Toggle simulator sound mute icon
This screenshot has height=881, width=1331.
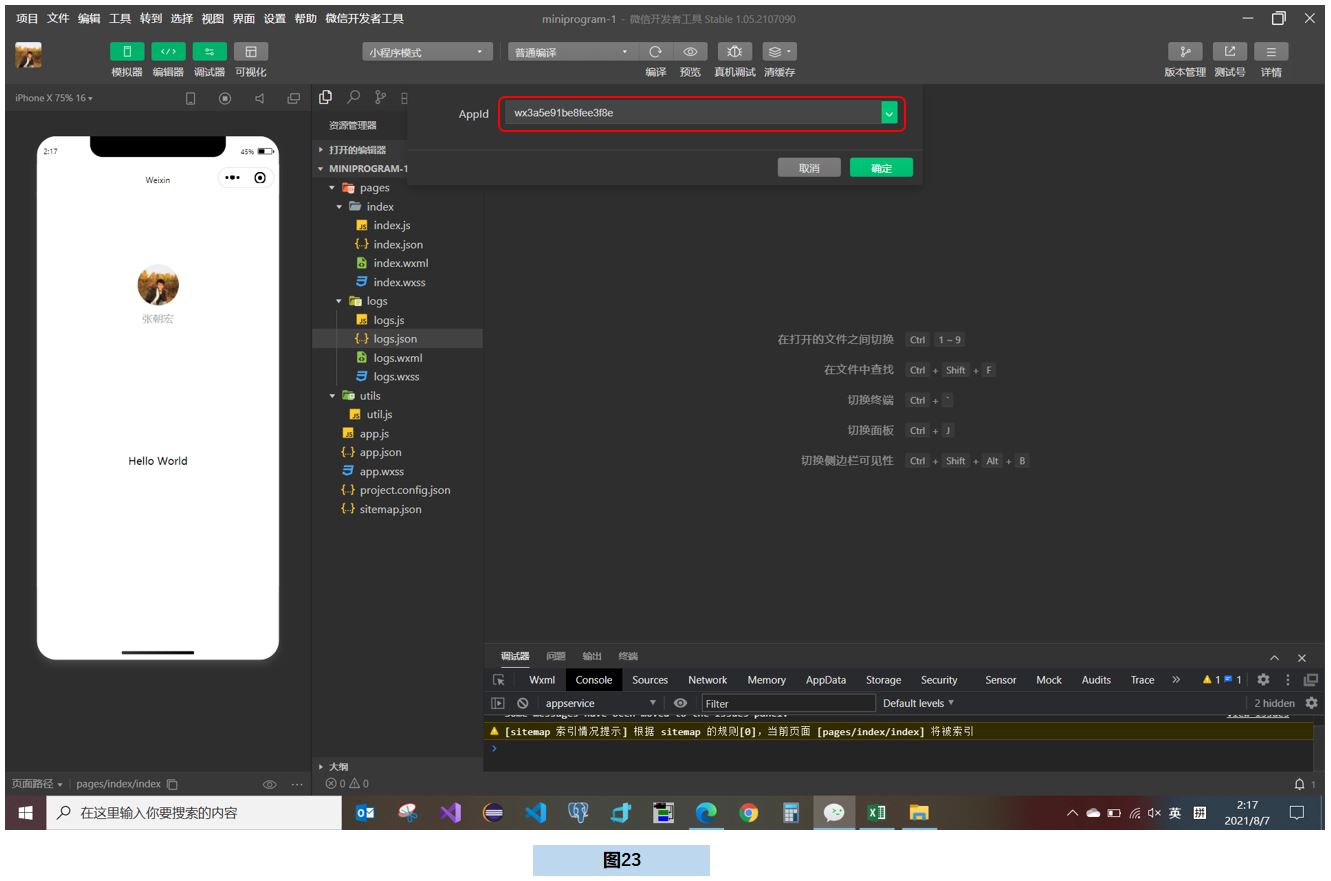click(x=259, y=98)
